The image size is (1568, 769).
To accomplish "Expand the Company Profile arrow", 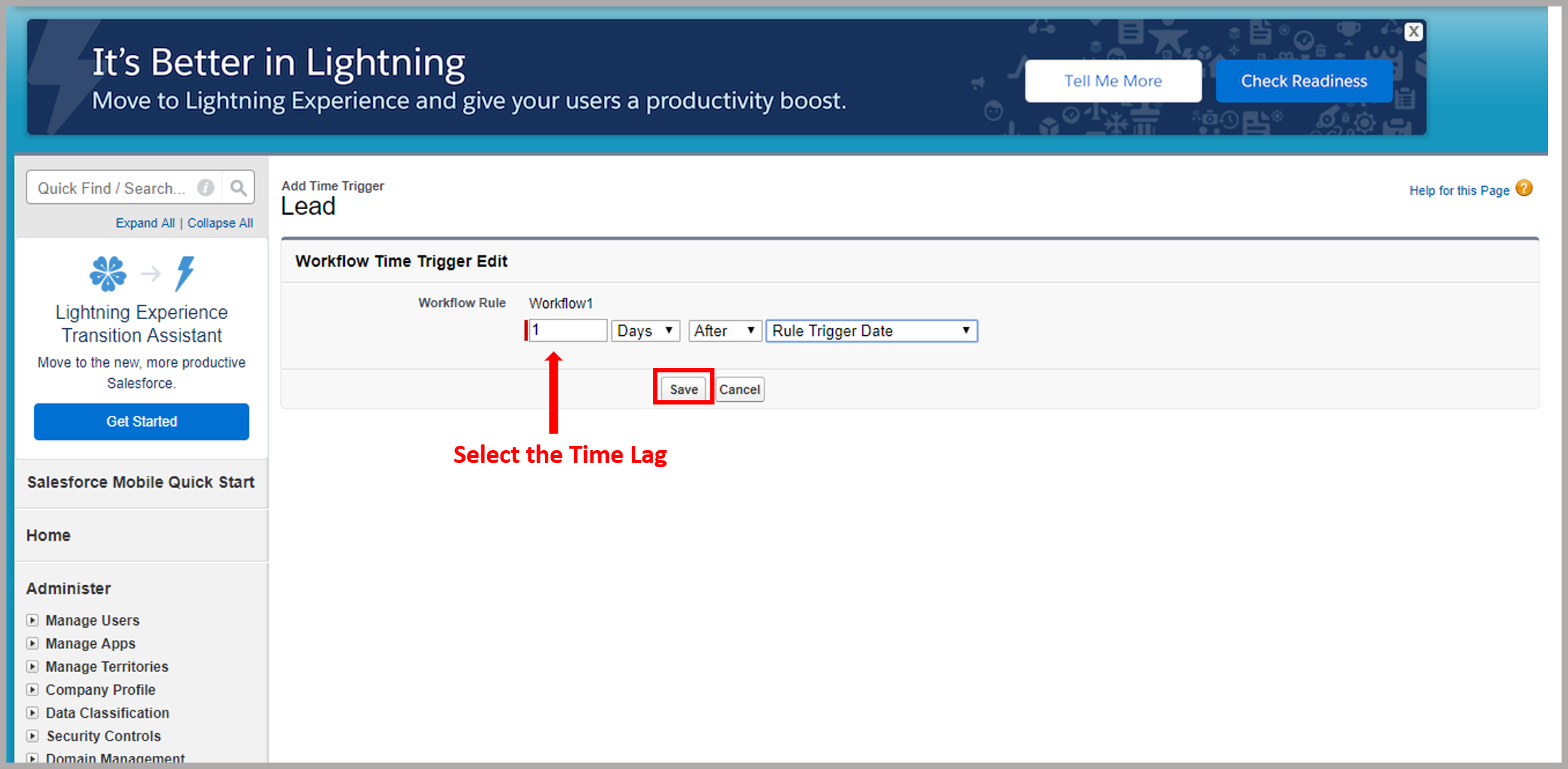I will (x=33, y=689).
